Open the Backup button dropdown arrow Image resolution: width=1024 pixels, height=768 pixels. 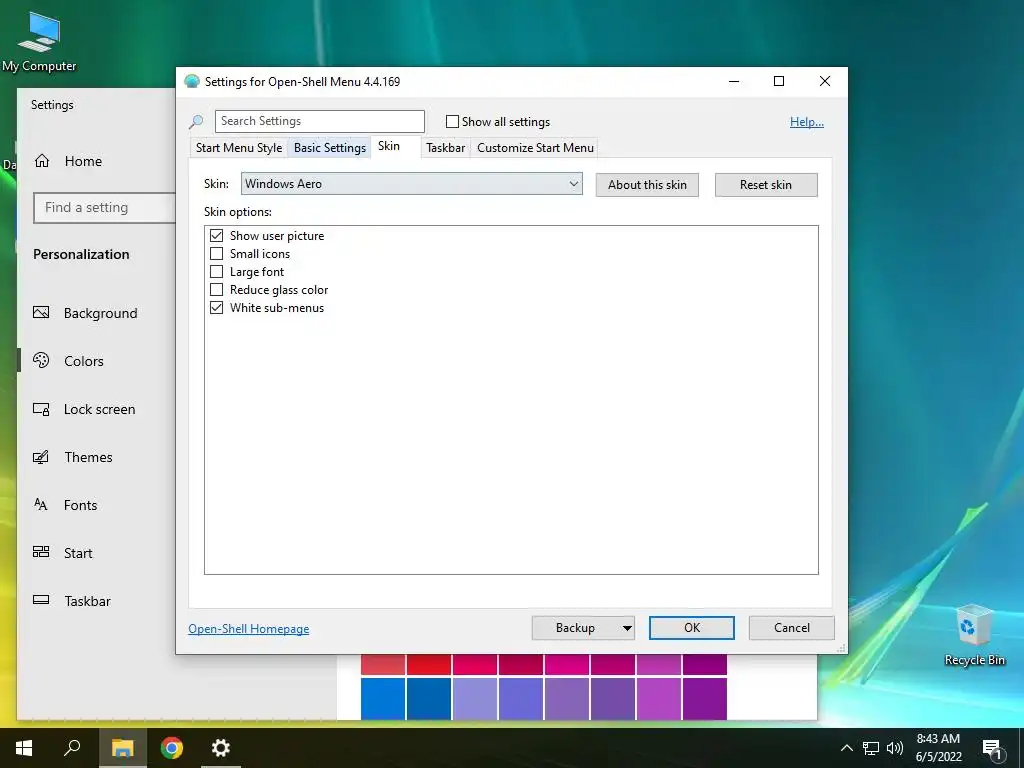pyautogui.click(x=627, y=628)
